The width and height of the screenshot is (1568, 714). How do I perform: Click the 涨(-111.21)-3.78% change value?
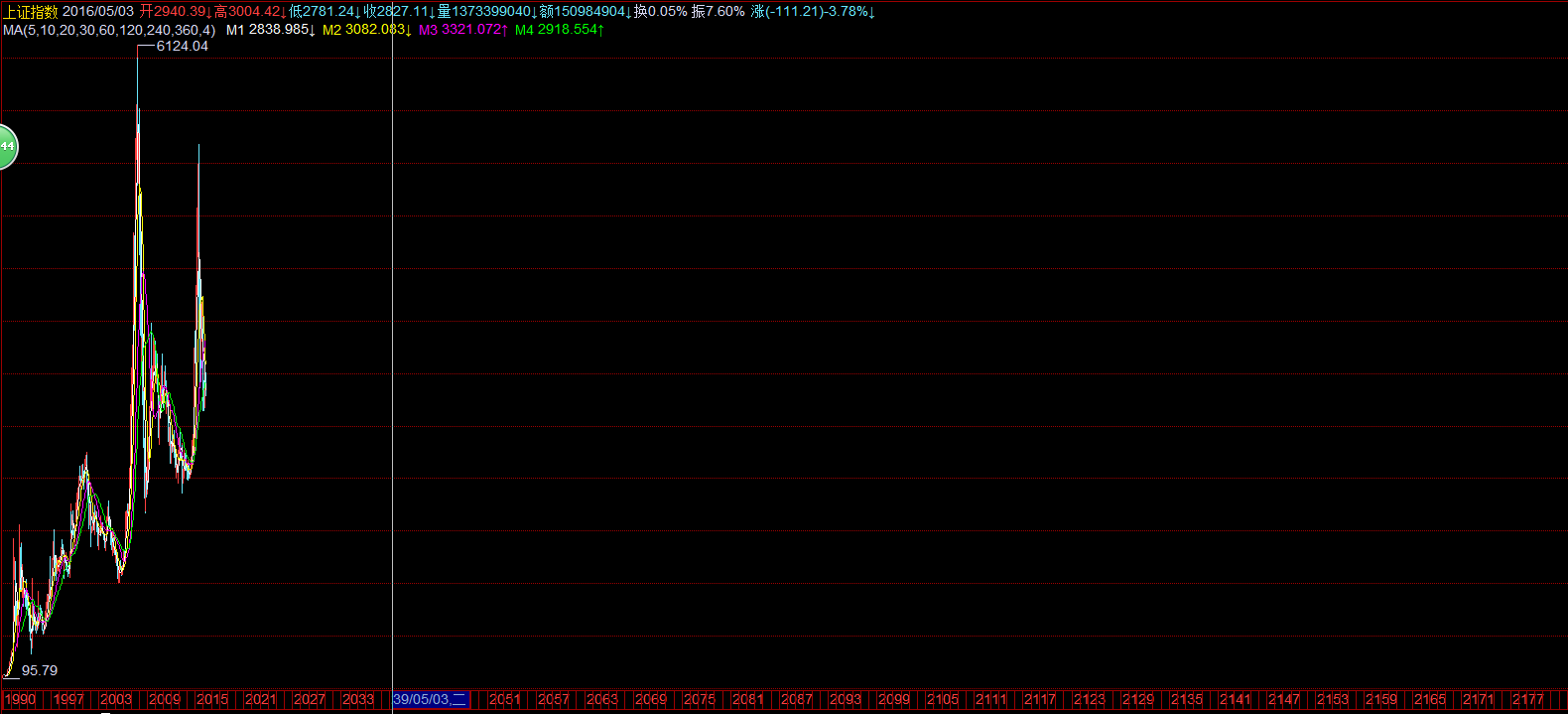[813, 12]
